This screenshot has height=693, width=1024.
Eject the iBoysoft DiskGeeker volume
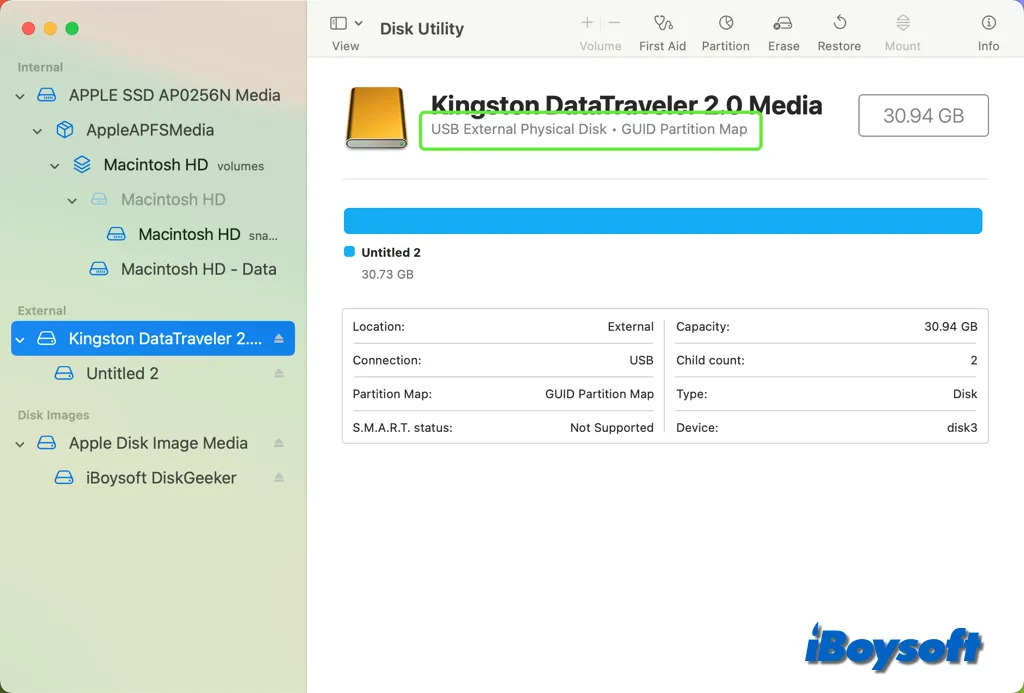279,477
